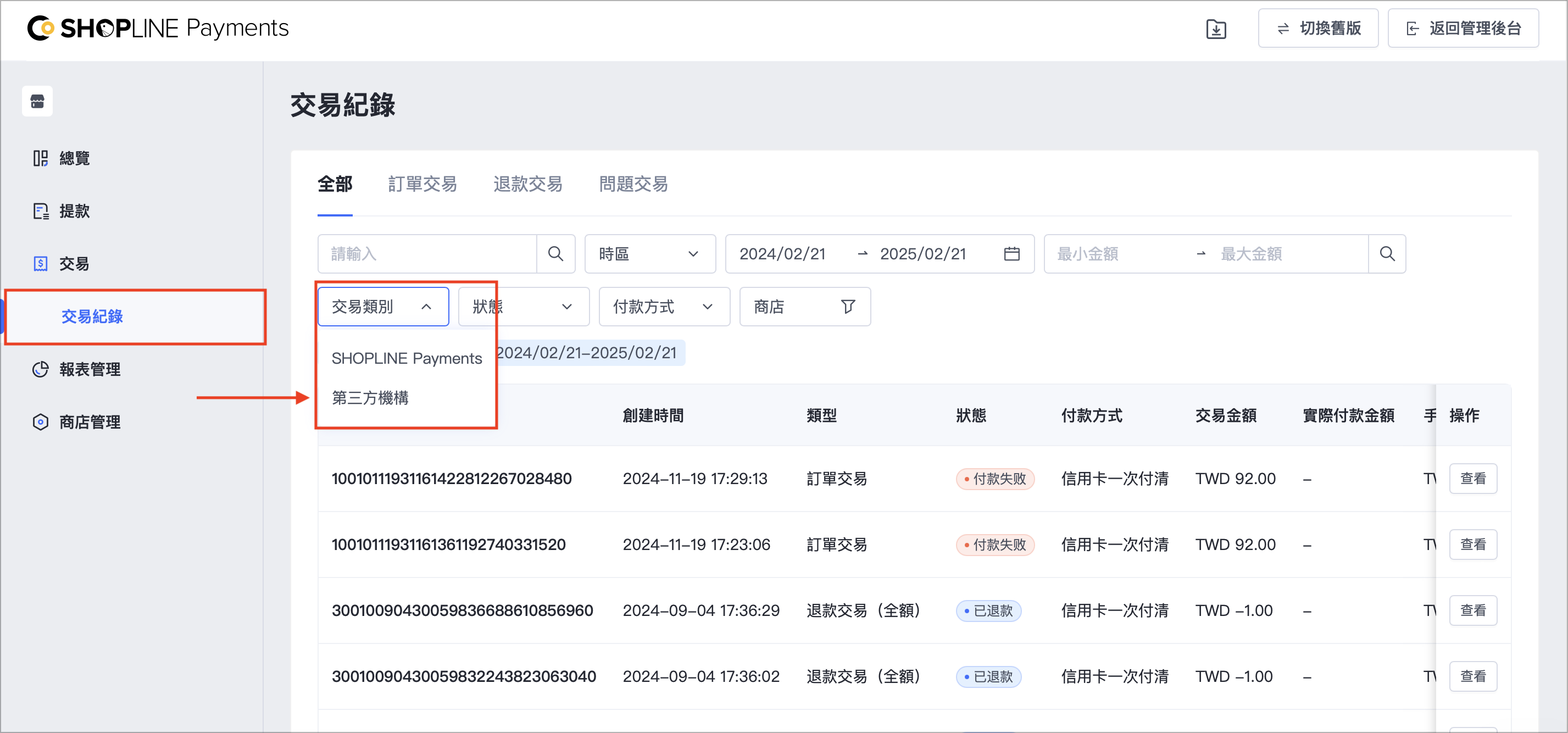Expand the 時區 dropdown
This screenshot has height=733, width=1568.
(x=649, y=254)
